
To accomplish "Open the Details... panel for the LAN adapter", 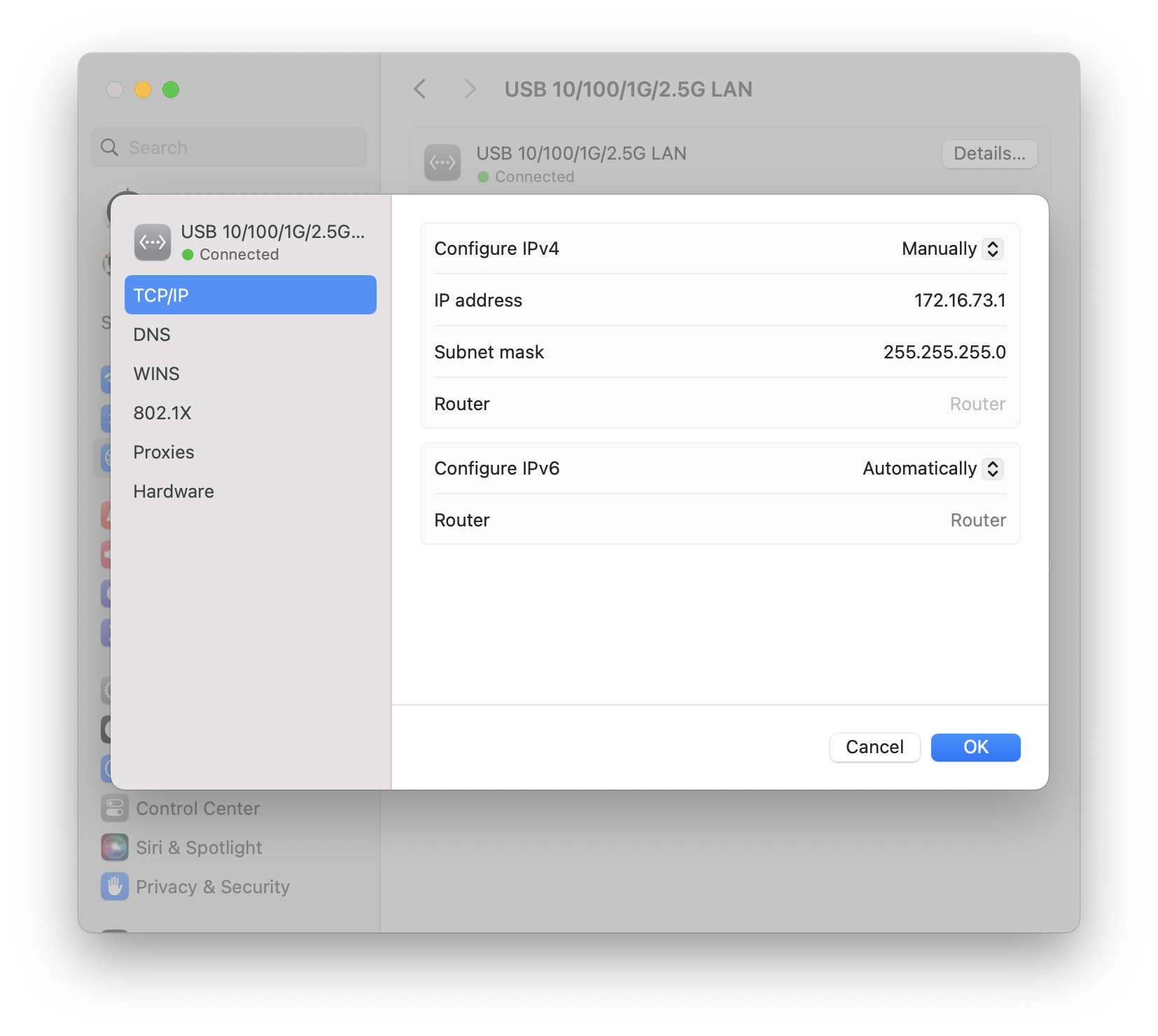I will coord(989,154).
